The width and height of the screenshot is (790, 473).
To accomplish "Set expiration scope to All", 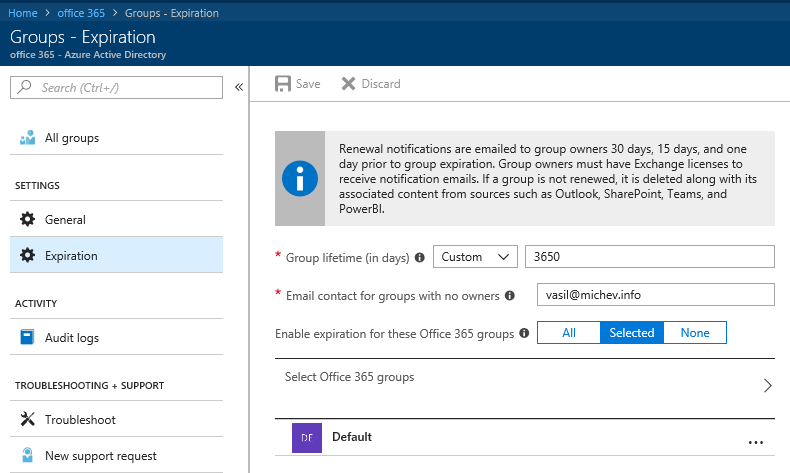I will pyautogui.click(x=568, y=332).
